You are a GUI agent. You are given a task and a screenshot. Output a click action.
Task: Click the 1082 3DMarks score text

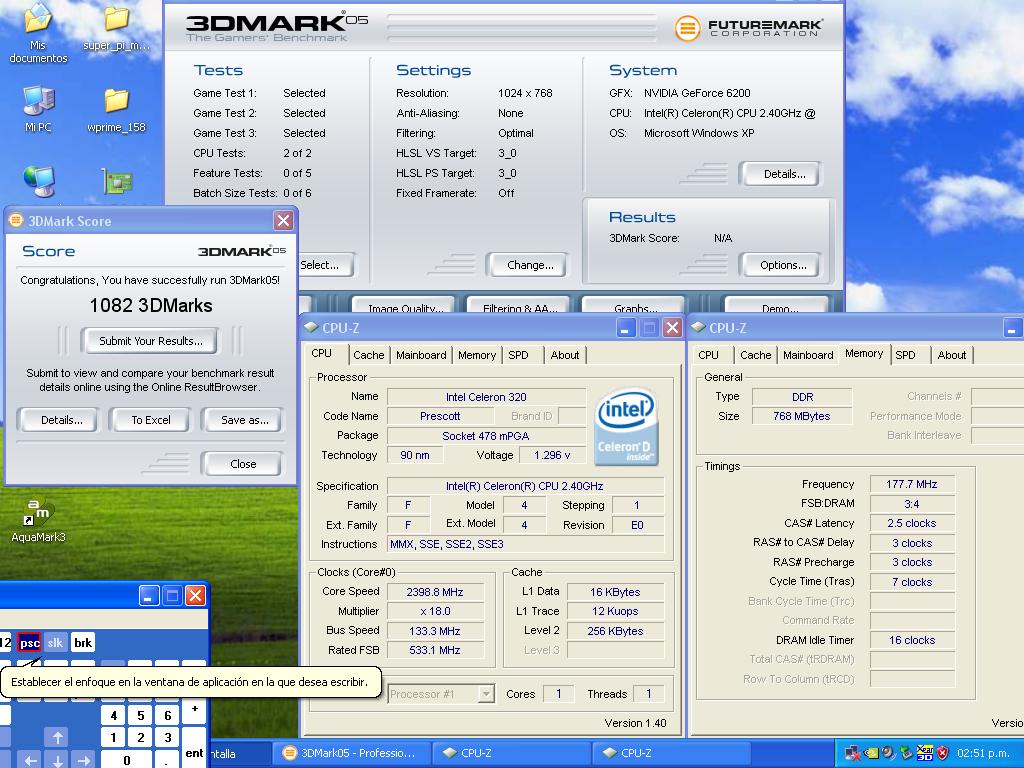click(x=151, y=306)
